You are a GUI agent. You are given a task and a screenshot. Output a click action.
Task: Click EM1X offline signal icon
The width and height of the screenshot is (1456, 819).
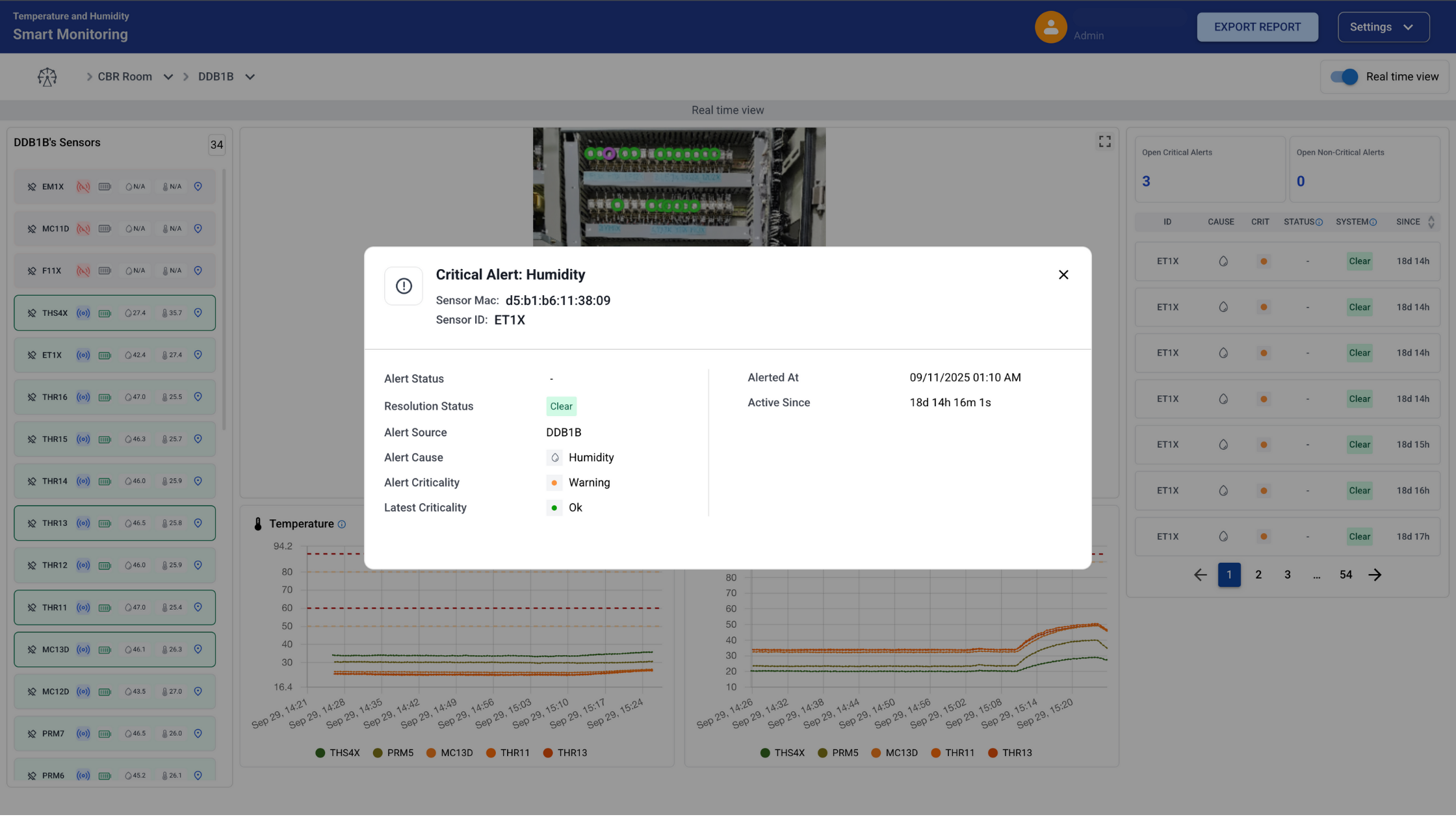pyautogui.click(x=83, y=187)
